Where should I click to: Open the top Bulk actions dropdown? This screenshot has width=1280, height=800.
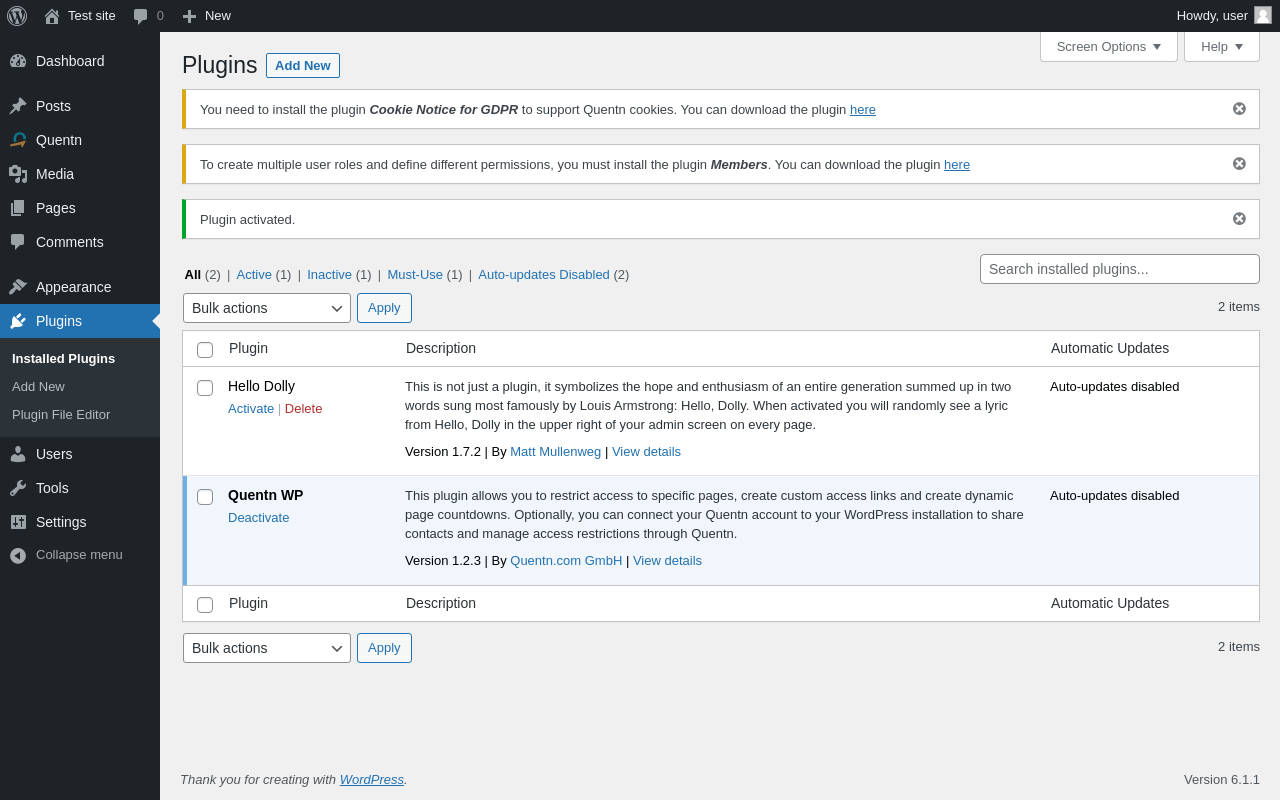(267, 308)
